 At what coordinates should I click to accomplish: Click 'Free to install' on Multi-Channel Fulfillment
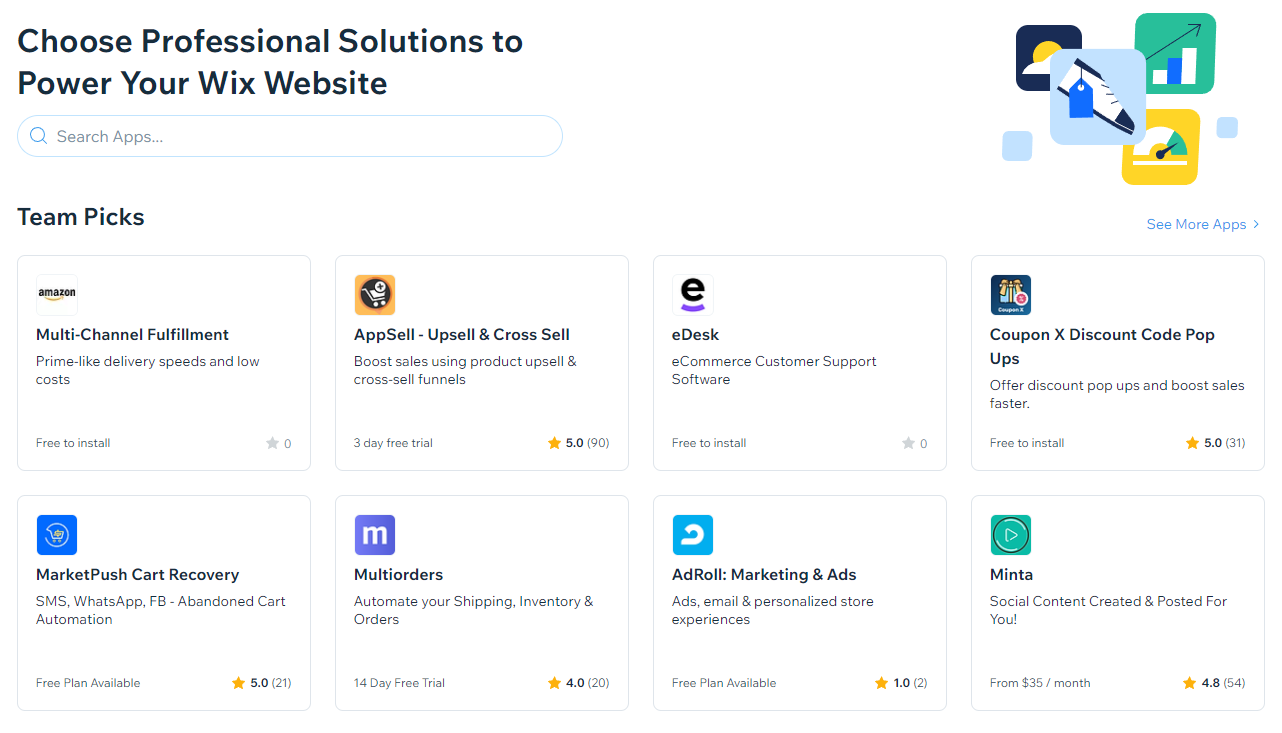coord(73,443)
